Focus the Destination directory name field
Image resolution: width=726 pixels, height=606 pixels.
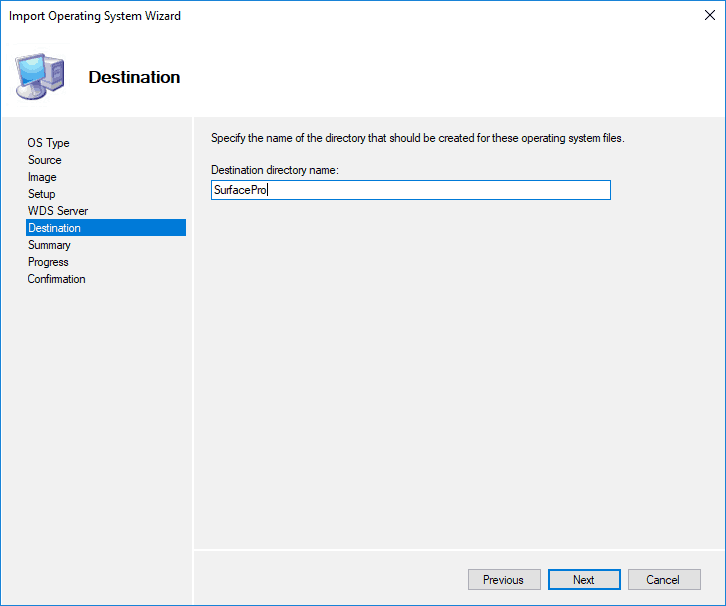point(430,190)
